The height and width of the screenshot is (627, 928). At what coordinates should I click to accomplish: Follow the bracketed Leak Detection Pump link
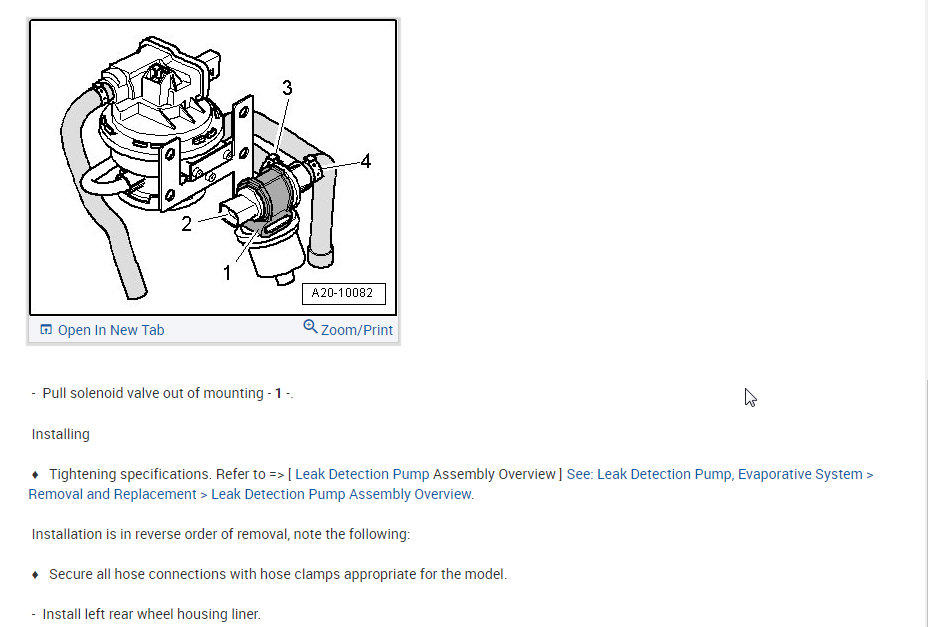362,474
